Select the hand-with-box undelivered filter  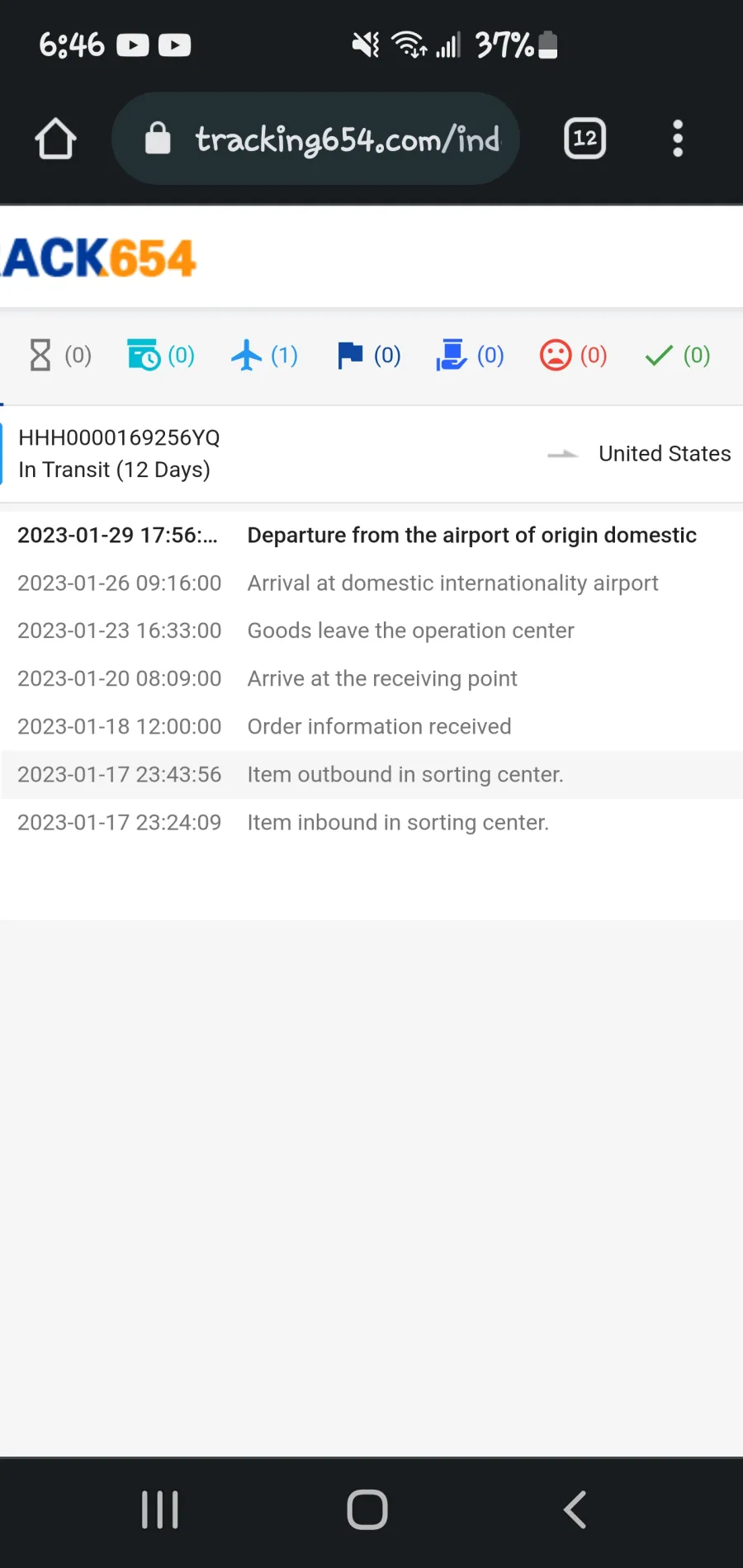[x=470, y=356]
